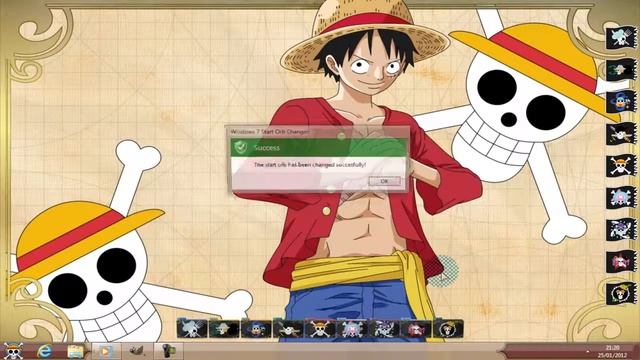The height and width of the screenshot is (360, 640).
Task: Open the blue round face flag on desktop edge
Action: pyautogui.click(x=620, y=101)
